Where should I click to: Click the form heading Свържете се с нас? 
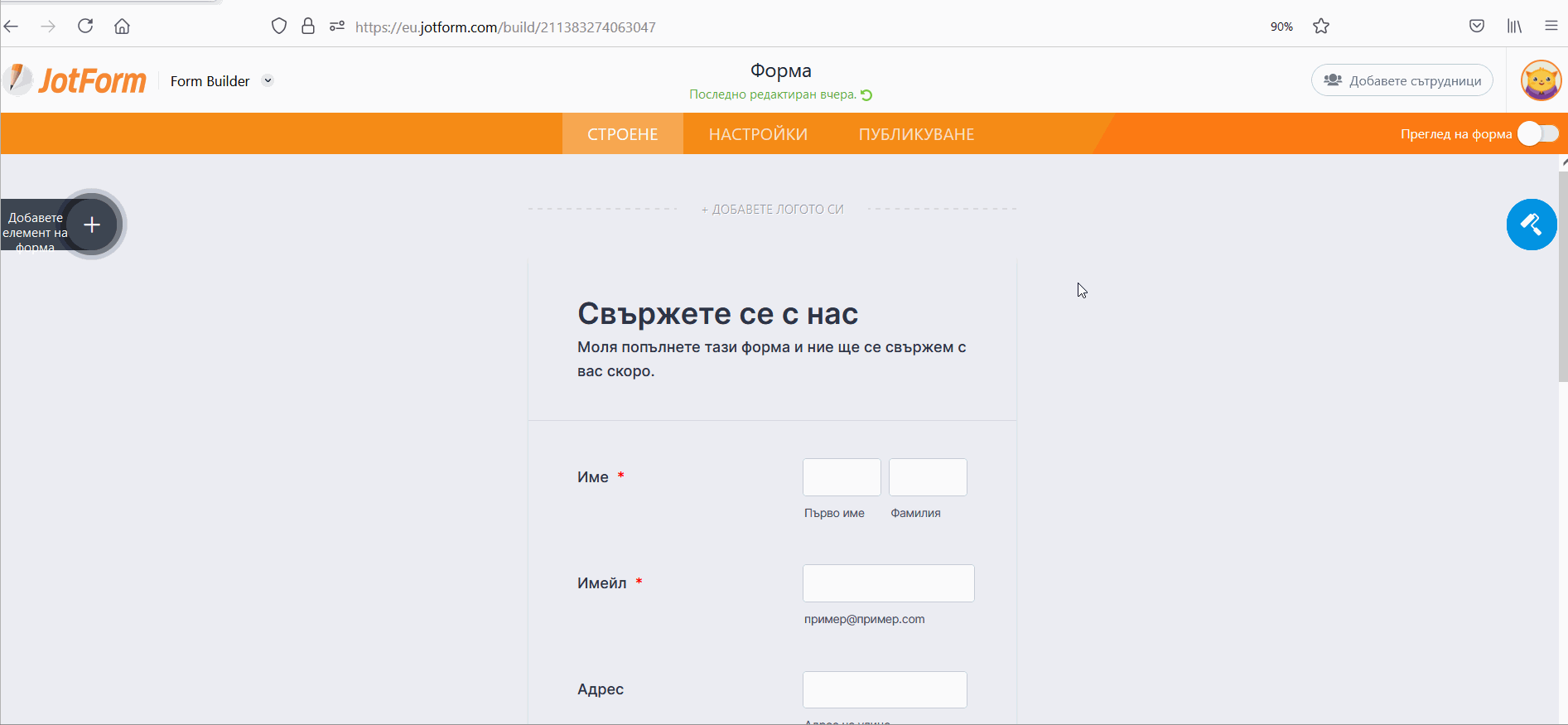(x=717, y=314)
